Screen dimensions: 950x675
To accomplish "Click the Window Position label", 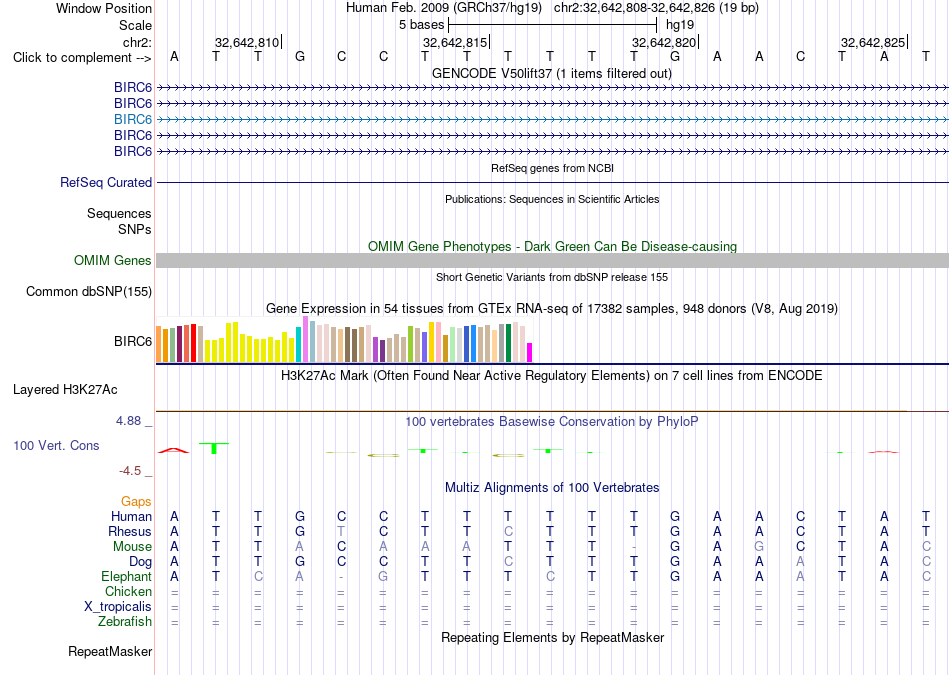I will [104, 8].
